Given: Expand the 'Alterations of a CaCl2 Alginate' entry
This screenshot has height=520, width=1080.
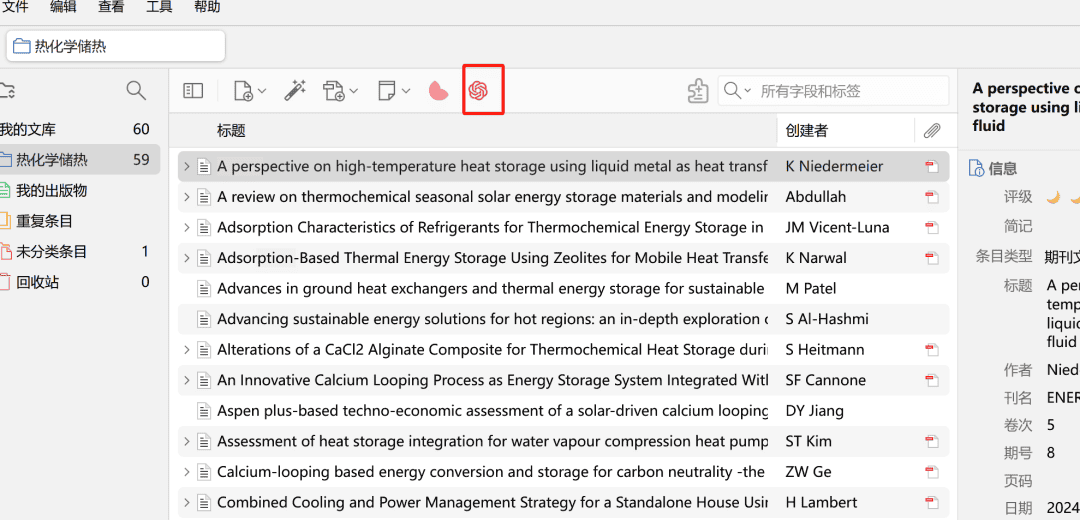Looking at the screenshot, I should (186, 350).
